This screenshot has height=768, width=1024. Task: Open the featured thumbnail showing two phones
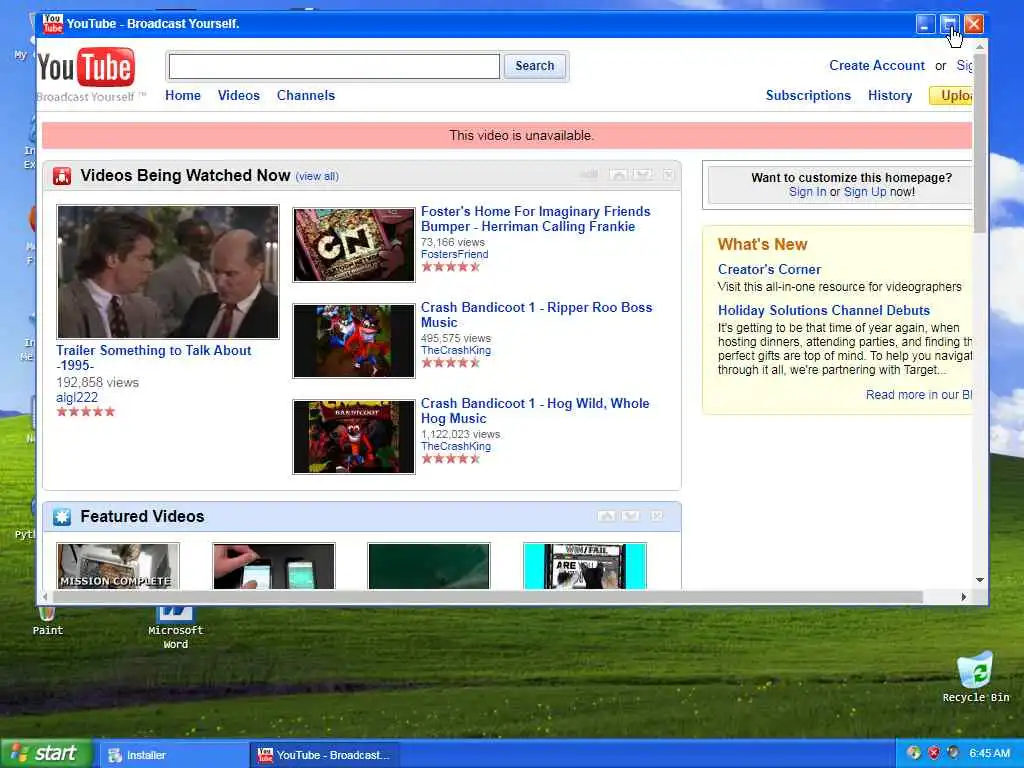(x=274, y=566)
